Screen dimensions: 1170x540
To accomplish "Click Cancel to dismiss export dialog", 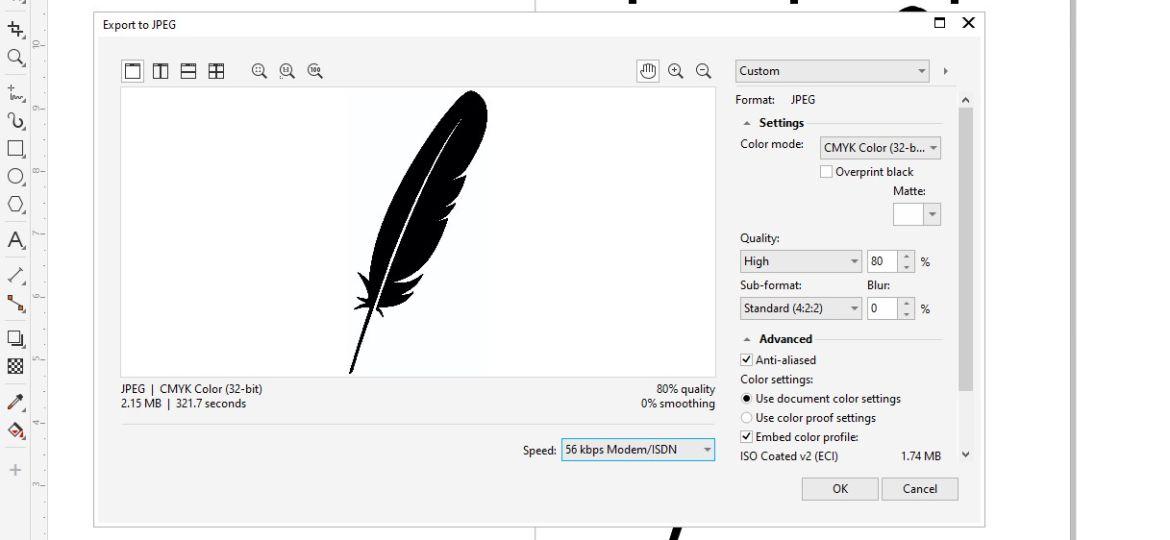I will coord(920,489).
